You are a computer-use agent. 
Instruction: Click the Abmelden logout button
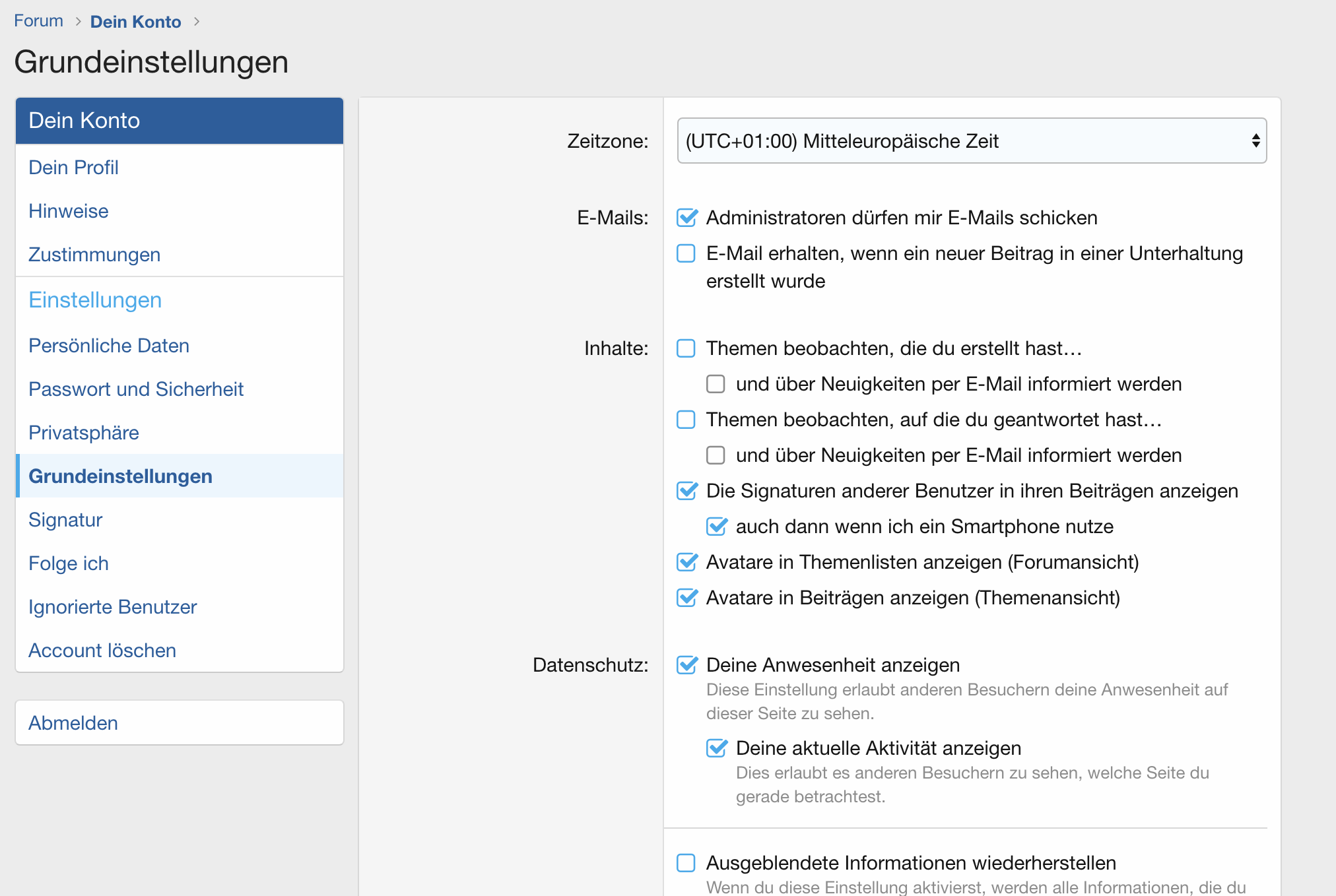(73, 723)
